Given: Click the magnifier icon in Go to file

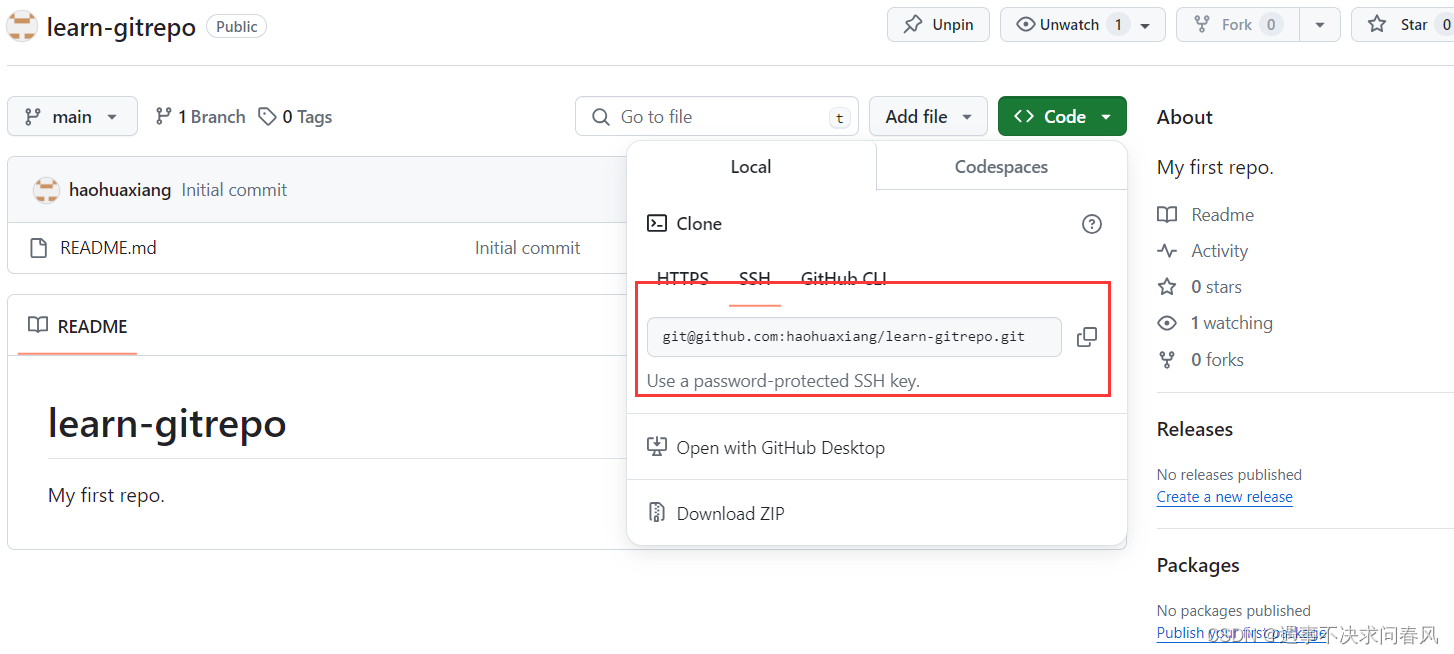Looking at the screenshot, I should pos(601,117).
